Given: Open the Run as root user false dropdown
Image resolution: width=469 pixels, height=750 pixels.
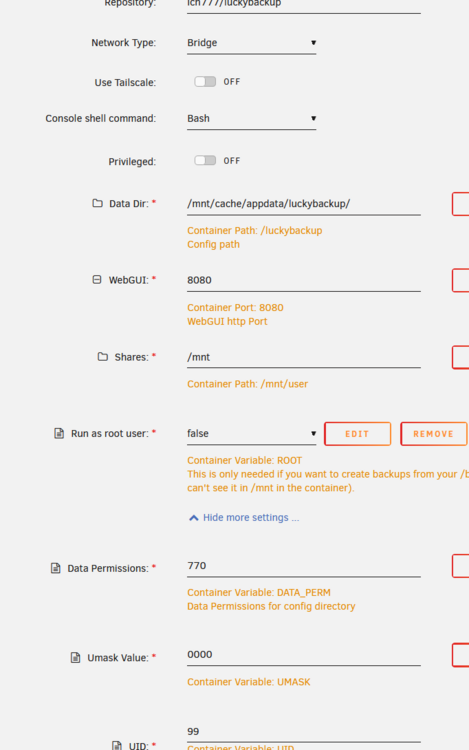Looking at the screenshot, I should pyautogui.click(x=251, y=434).
